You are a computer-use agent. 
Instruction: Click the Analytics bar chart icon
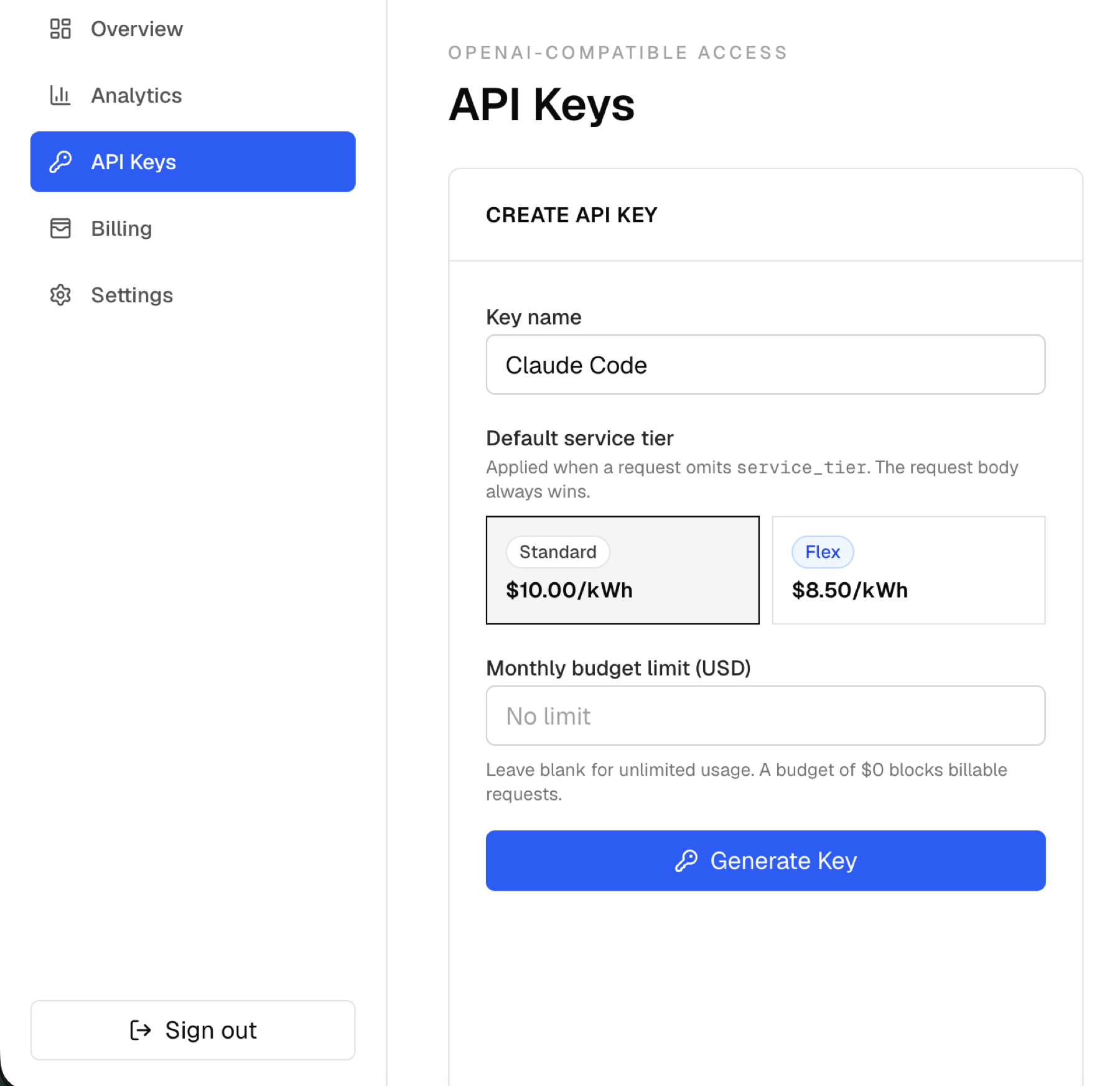(x=60, y=95)
